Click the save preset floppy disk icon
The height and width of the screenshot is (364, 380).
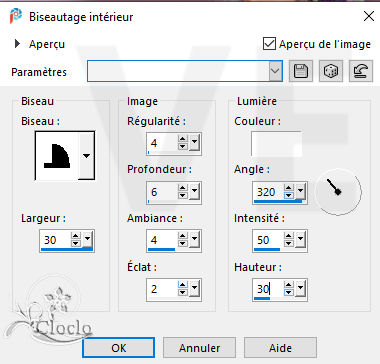[301, 71]
